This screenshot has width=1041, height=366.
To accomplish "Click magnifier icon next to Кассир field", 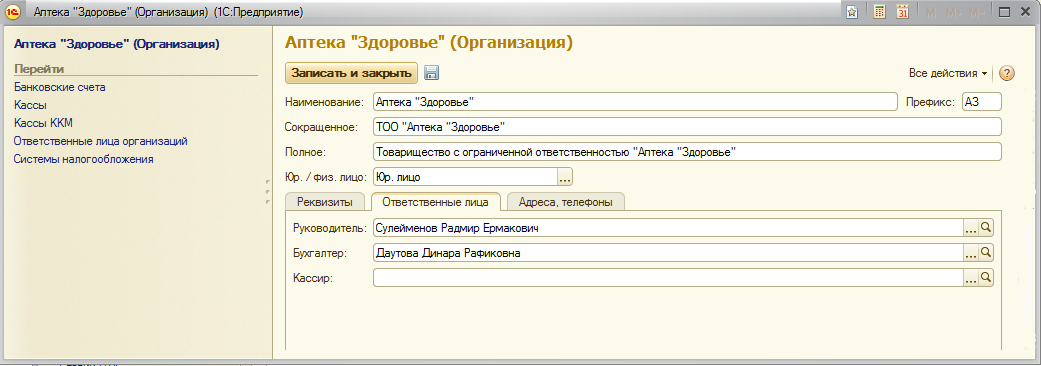I will [986, 278].
